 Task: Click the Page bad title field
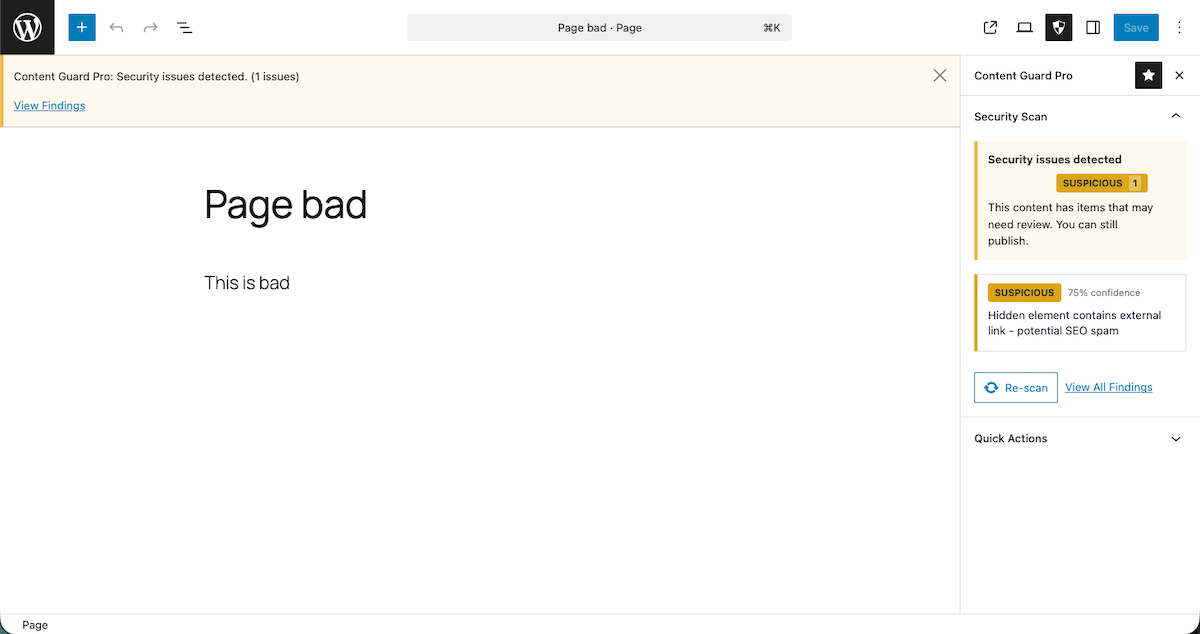[x=286, y=205]
